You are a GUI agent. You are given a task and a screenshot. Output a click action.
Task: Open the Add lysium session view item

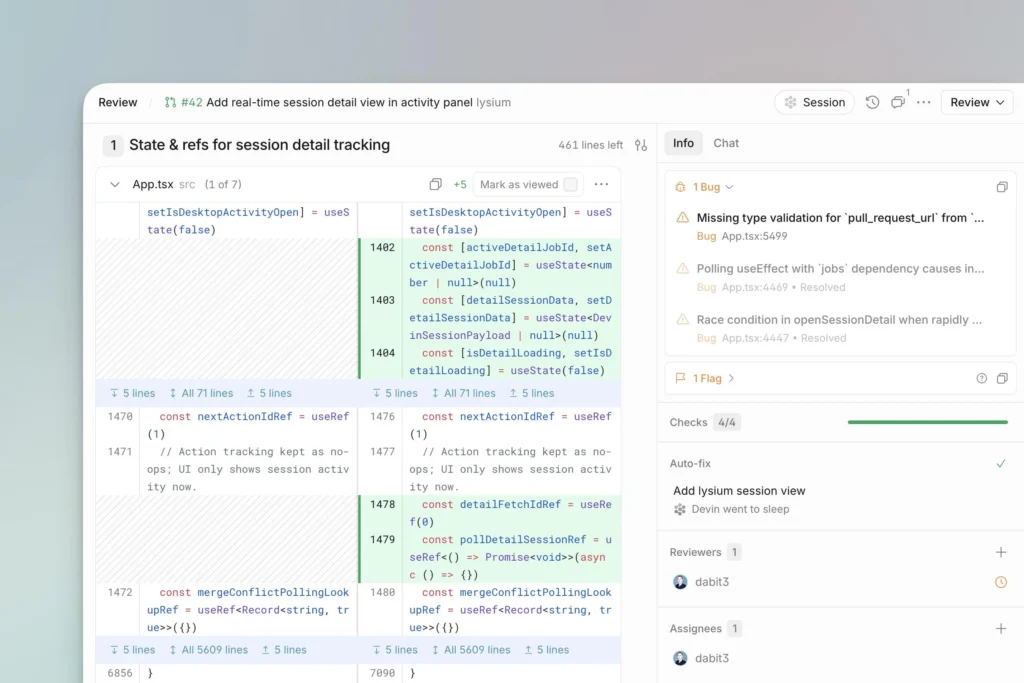[x=739, y=491]
